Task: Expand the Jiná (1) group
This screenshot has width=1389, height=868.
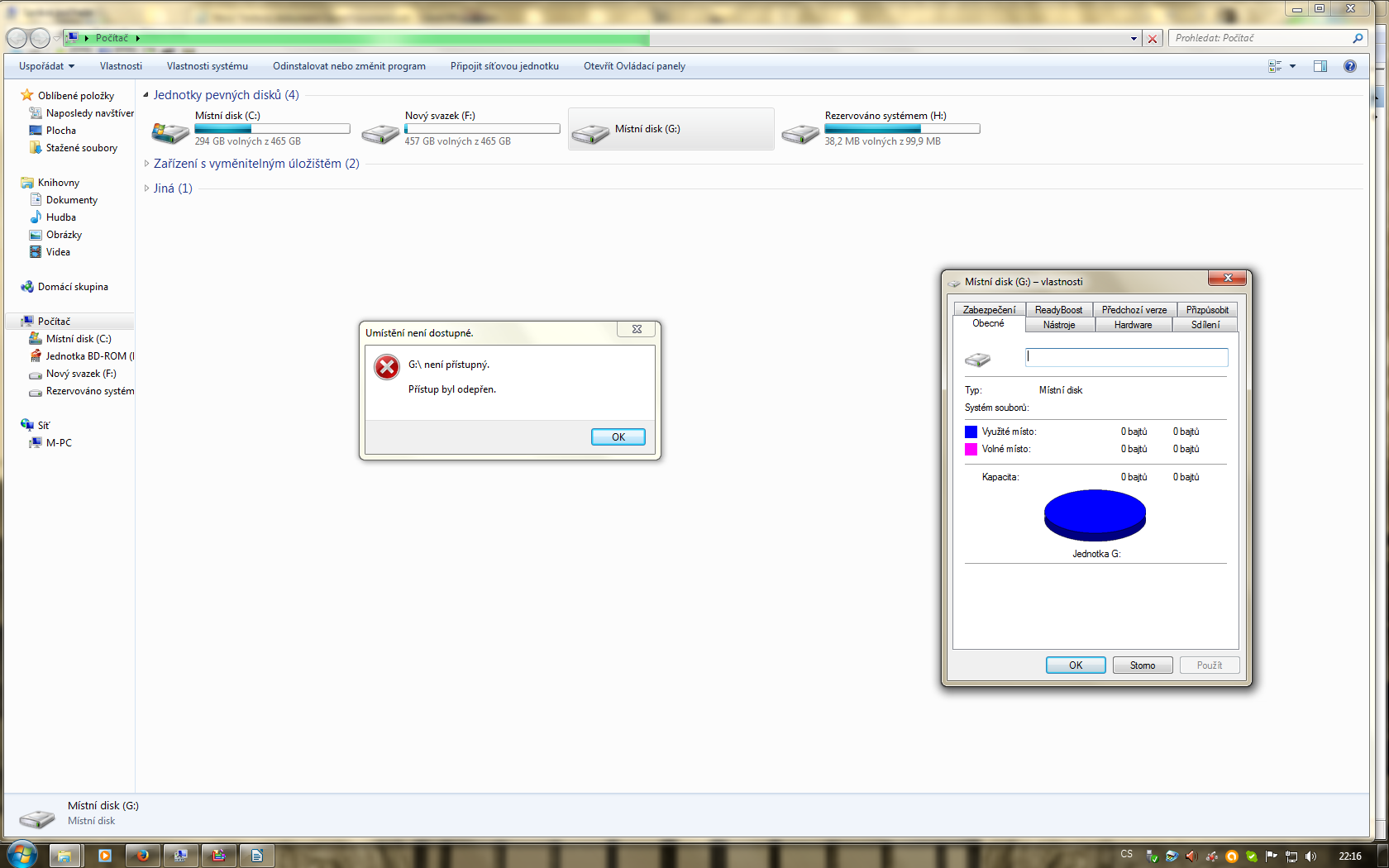Action: point(147,188)
